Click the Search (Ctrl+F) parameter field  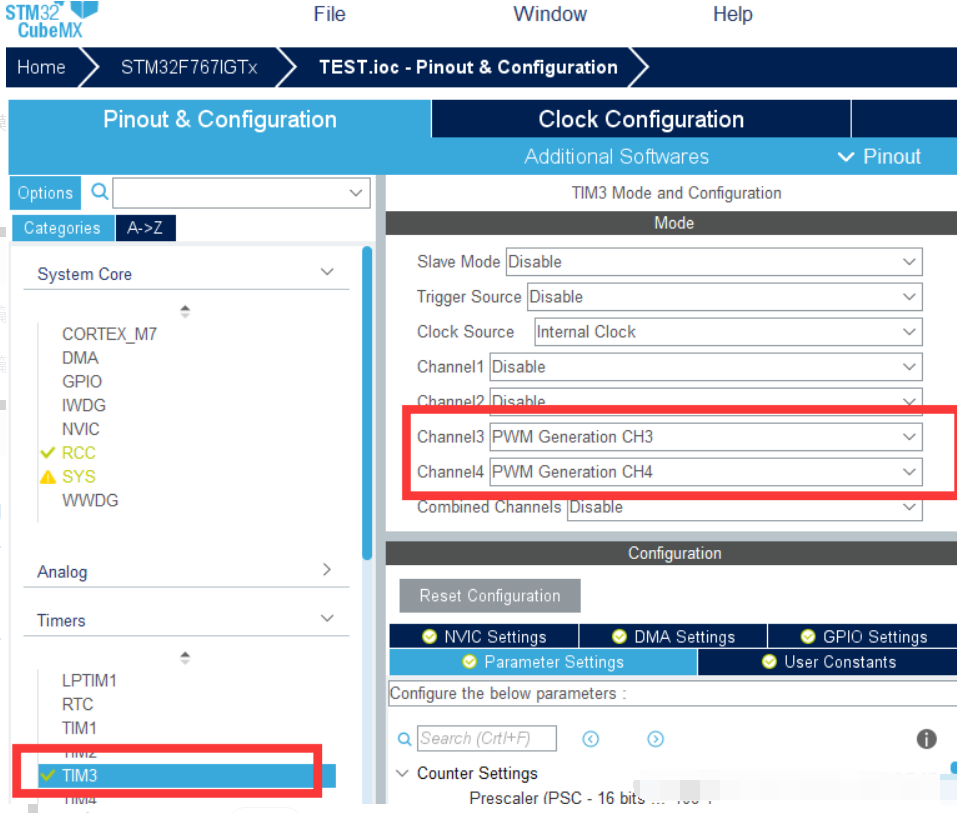point(487,739)
